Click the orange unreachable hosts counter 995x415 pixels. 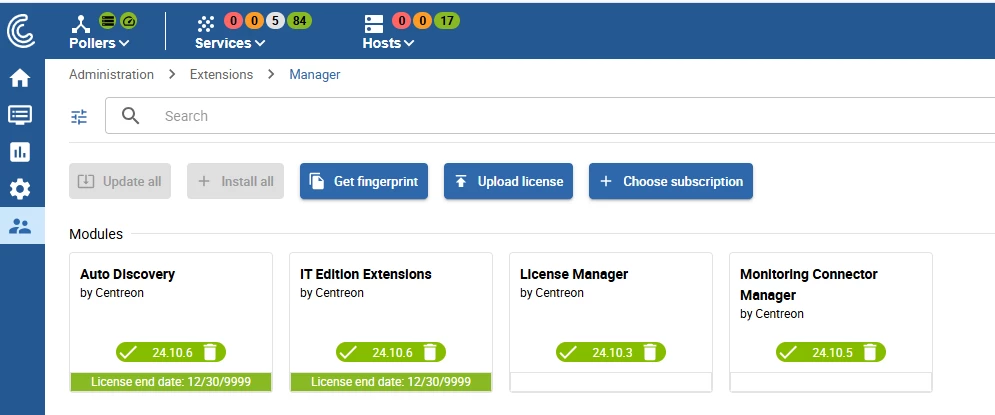click(422, 21)
